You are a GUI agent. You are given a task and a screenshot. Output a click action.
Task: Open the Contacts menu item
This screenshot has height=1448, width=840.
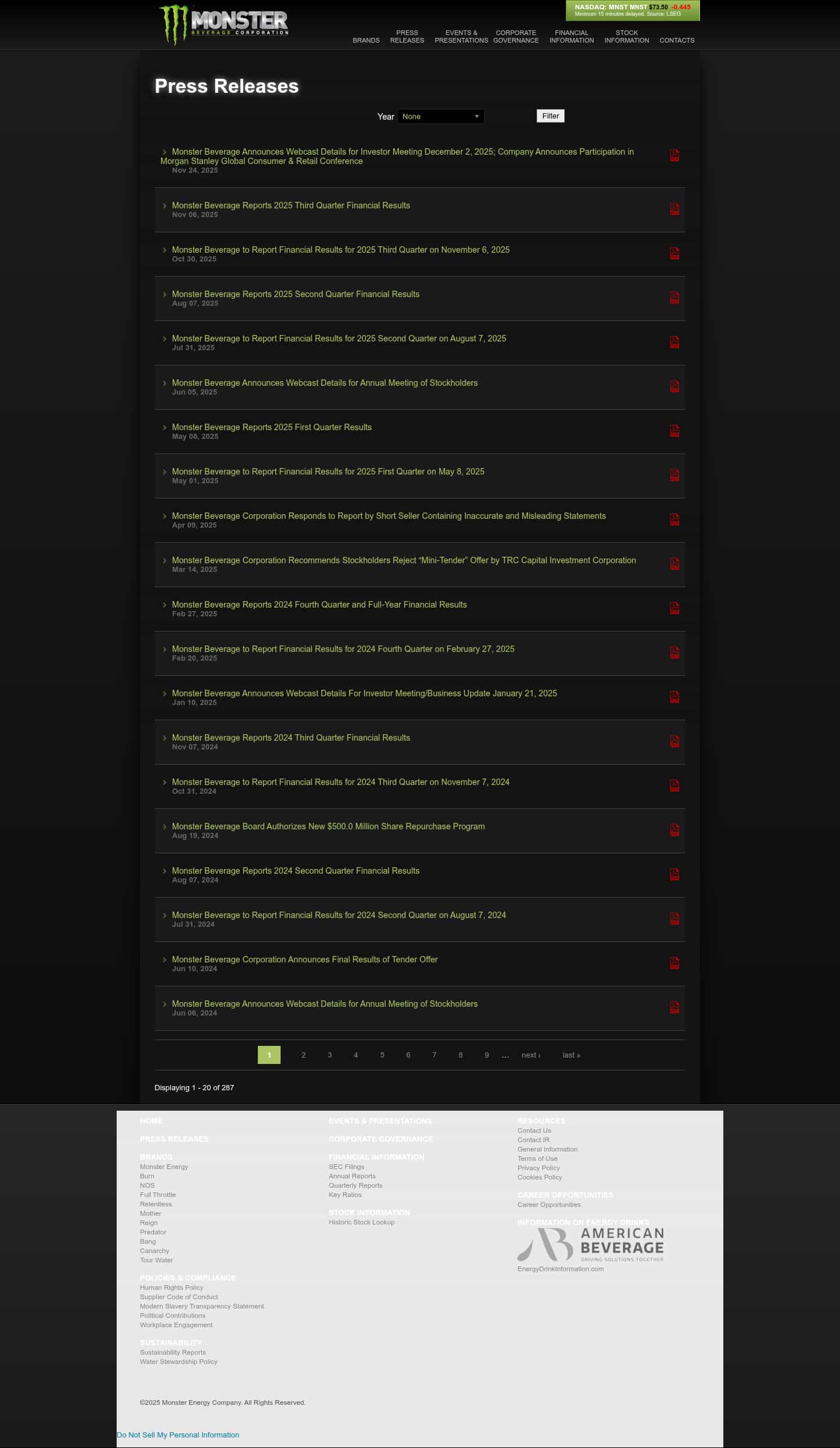(x=677, y=40)
